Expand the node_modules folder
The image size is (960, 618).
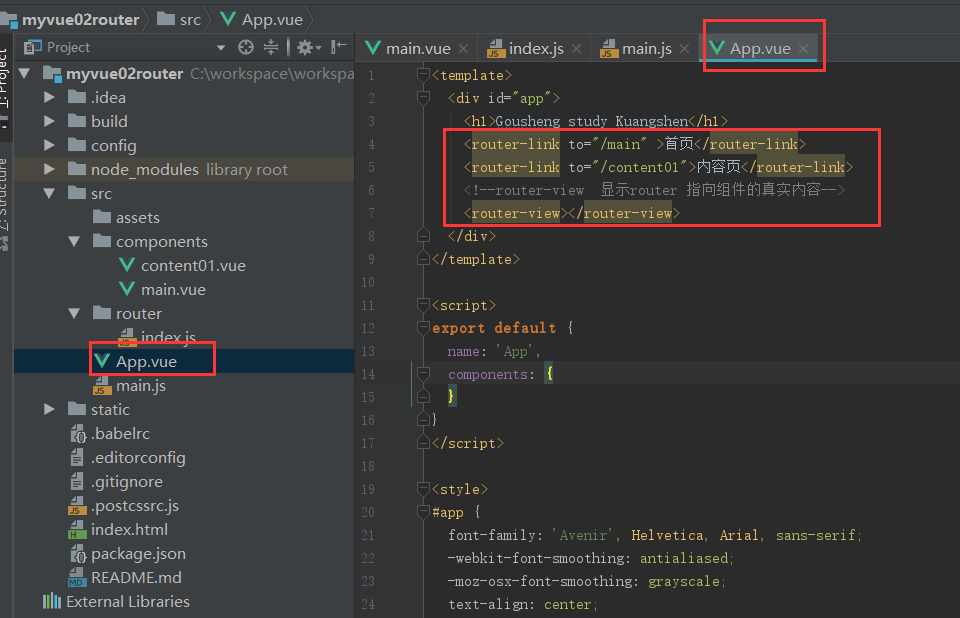tap(50, 169)
